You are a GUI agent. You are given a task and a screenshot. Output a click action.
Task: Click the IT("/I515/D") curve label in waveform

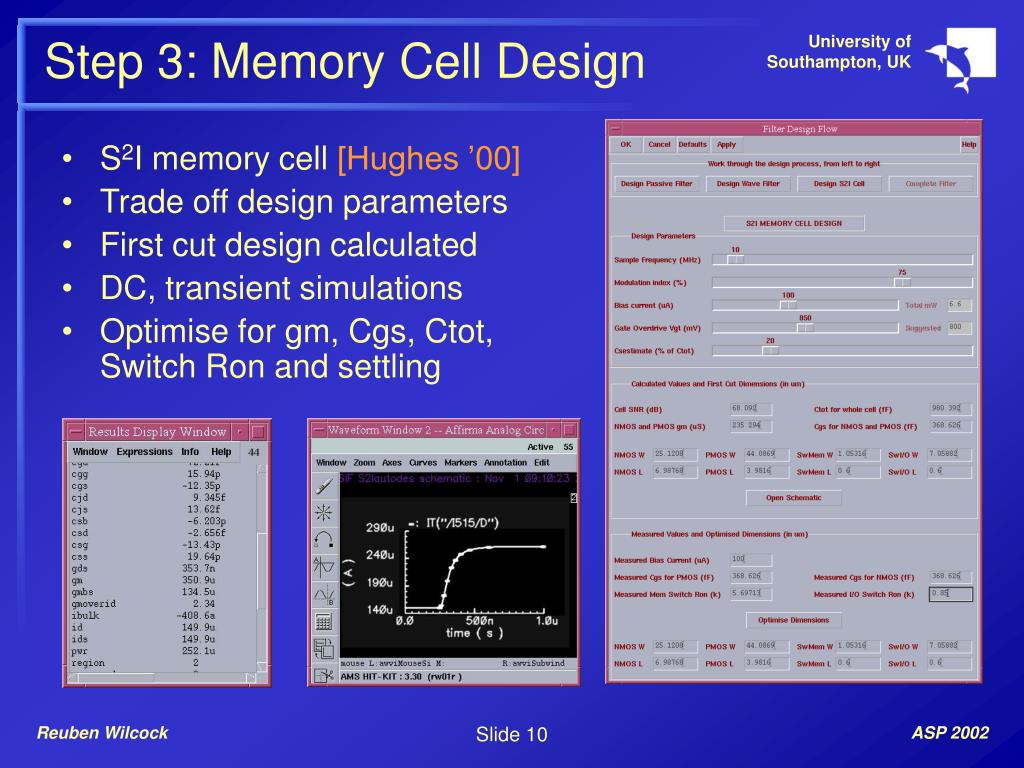tap(462, 522)
